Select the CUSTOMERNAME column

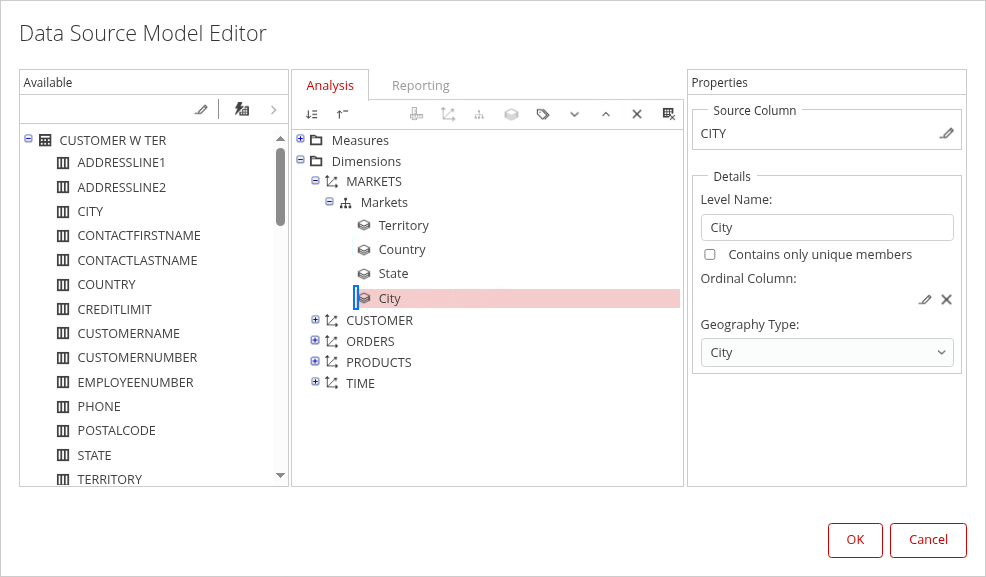(128, 334)
